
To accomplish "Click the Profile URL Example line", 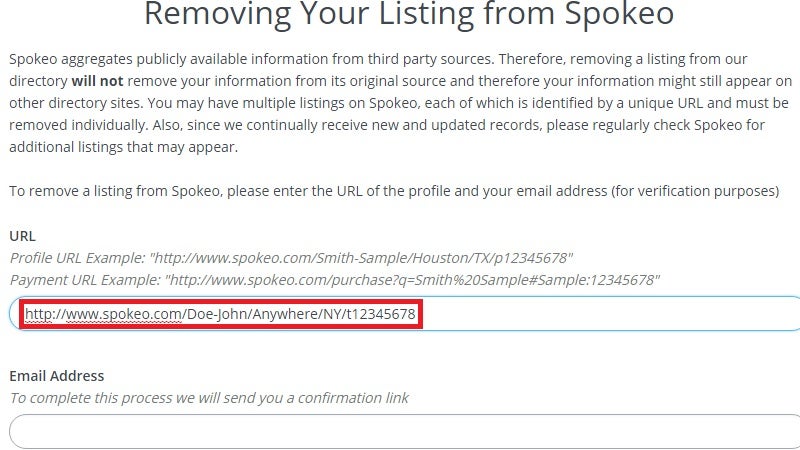I will pos(291,258).
